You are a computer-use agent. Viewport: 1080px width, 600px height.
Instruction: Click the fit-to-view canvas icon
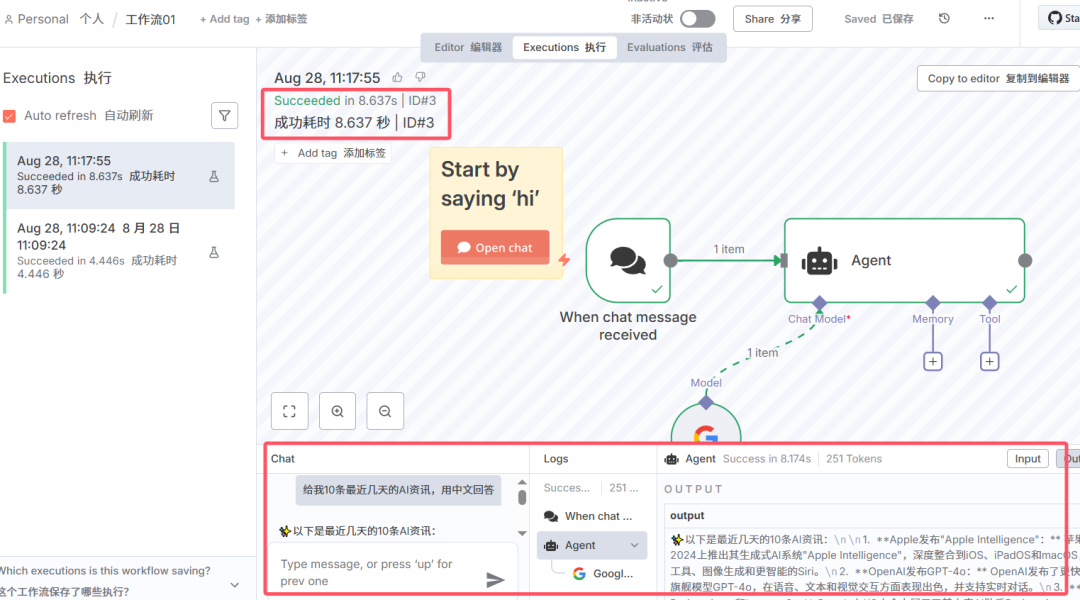[x=289, y=411]
